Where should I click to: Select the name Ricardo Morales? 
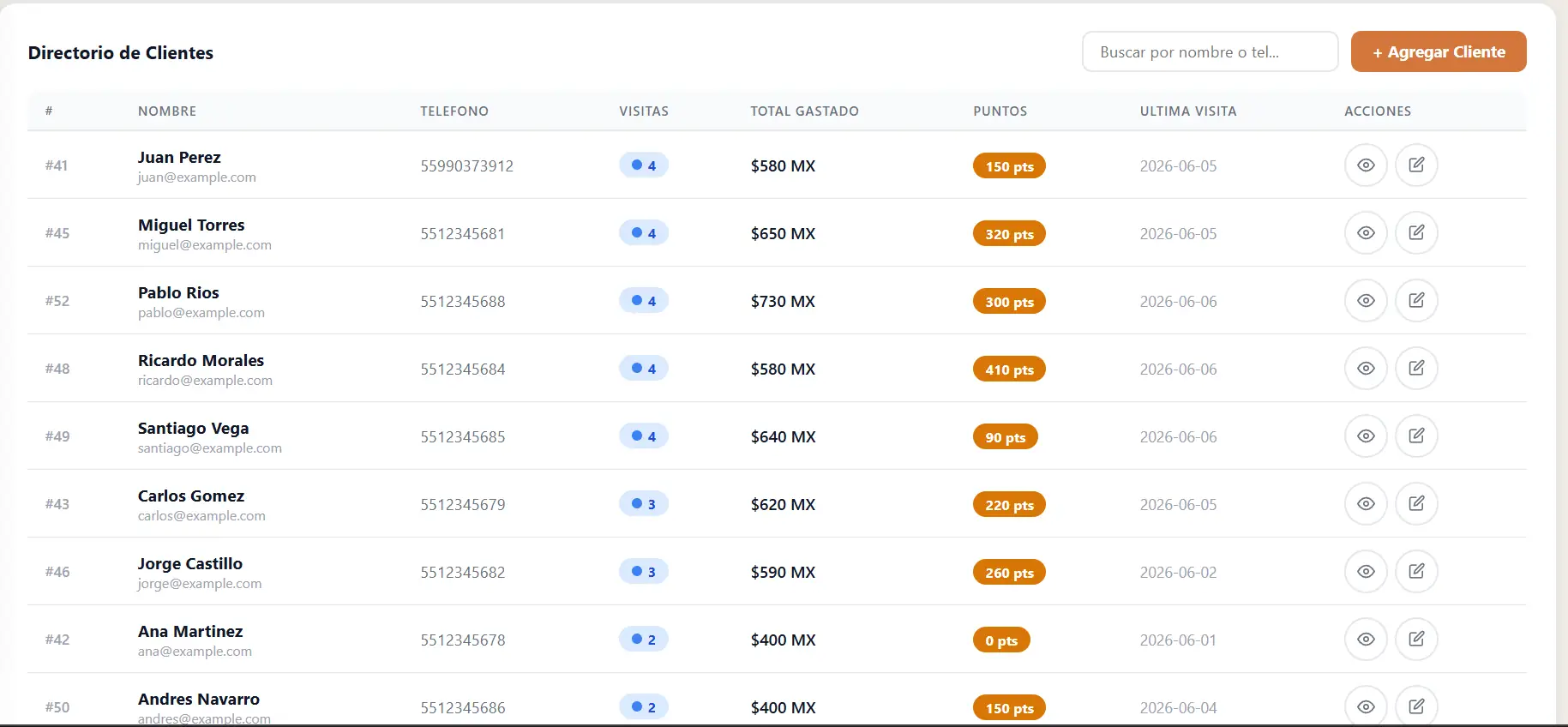(x=201, y=360)
